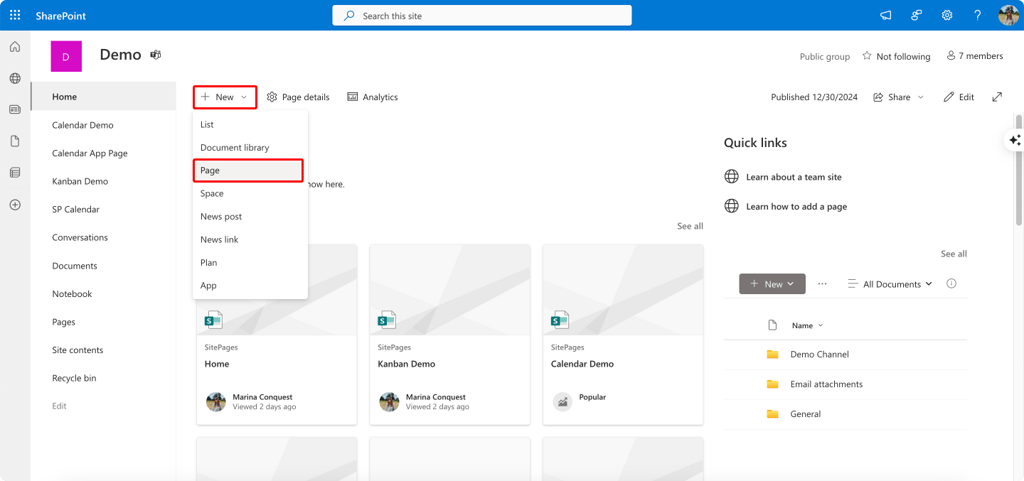Expand the All Documents view selector

pyautogui.click(x=889, y=284)
